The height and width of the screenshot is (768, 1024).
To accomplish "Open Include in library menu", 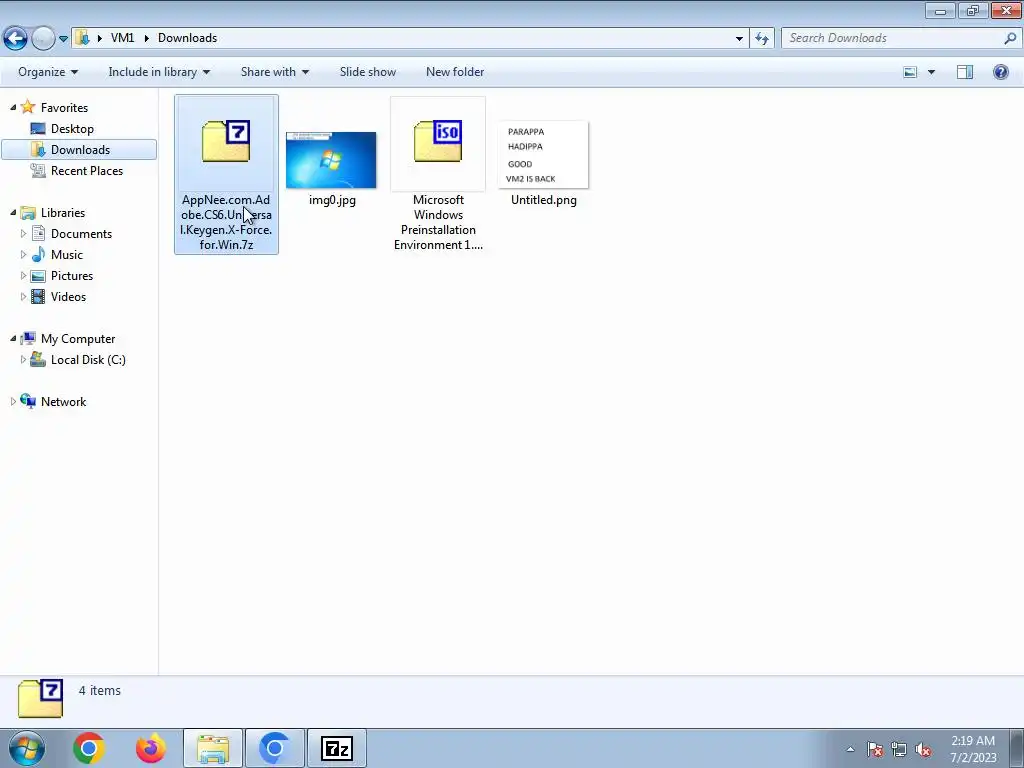I will (x=159, y=72).
